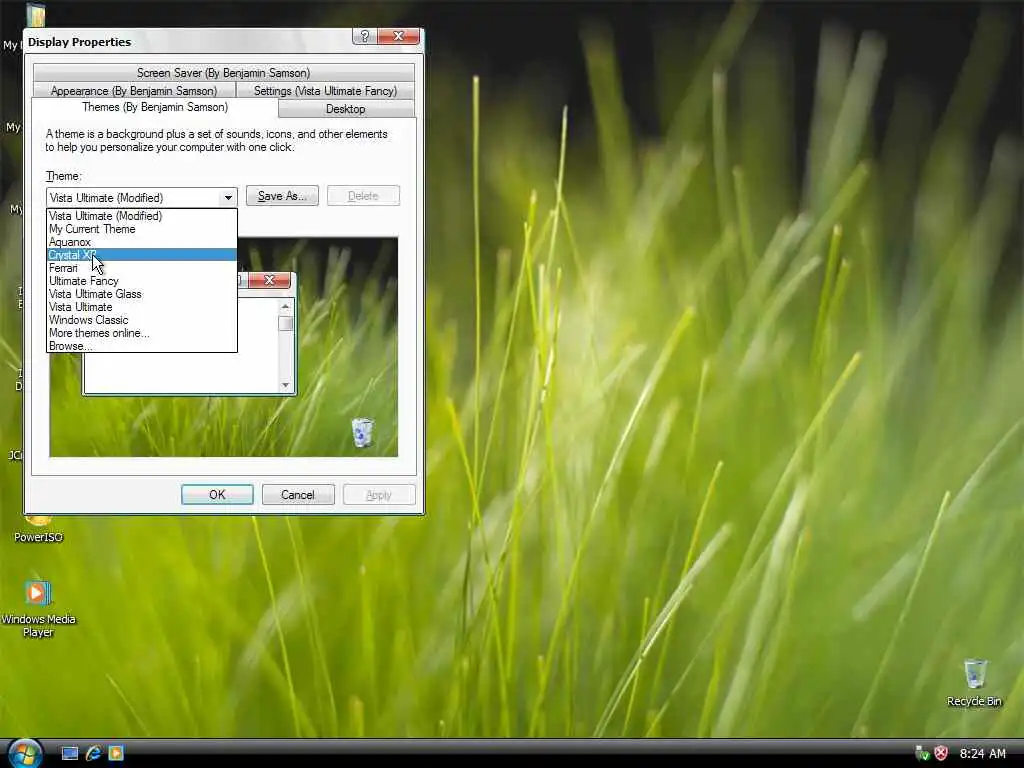Open the Recycle Bin desktop icon

point(974,683)
